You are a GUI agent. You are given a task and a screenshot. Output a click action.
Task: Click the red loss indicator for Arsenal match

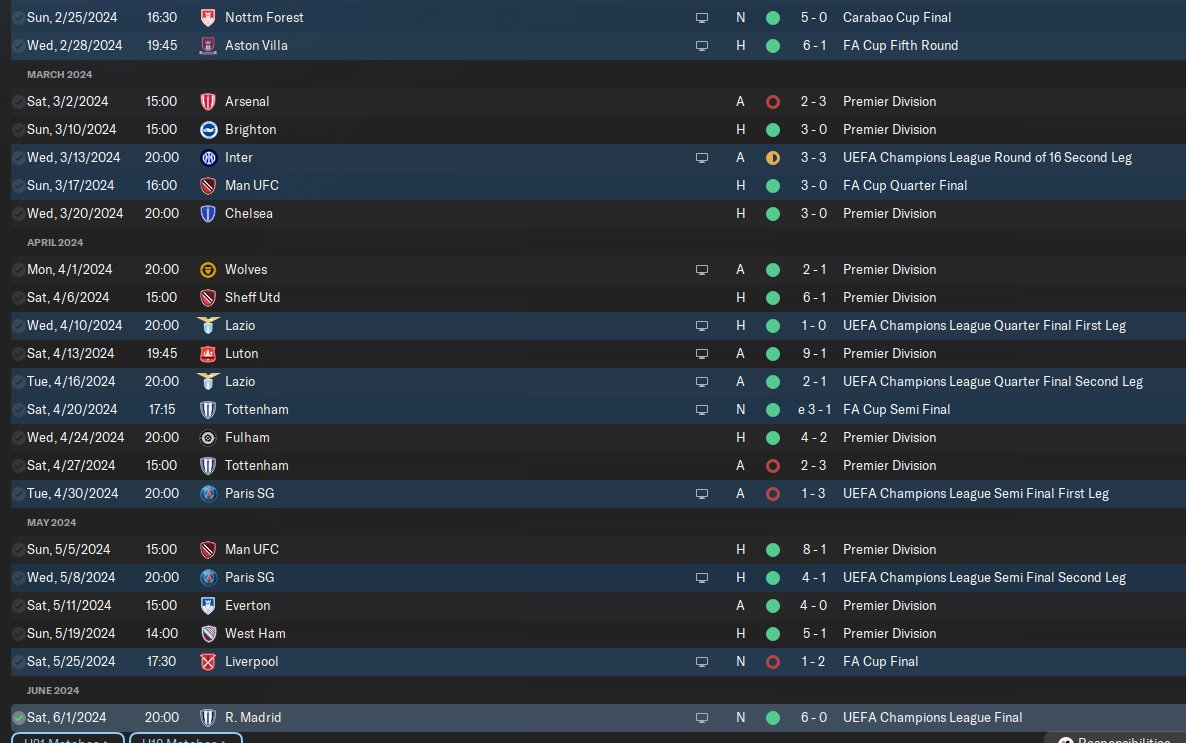pos(772,101)
